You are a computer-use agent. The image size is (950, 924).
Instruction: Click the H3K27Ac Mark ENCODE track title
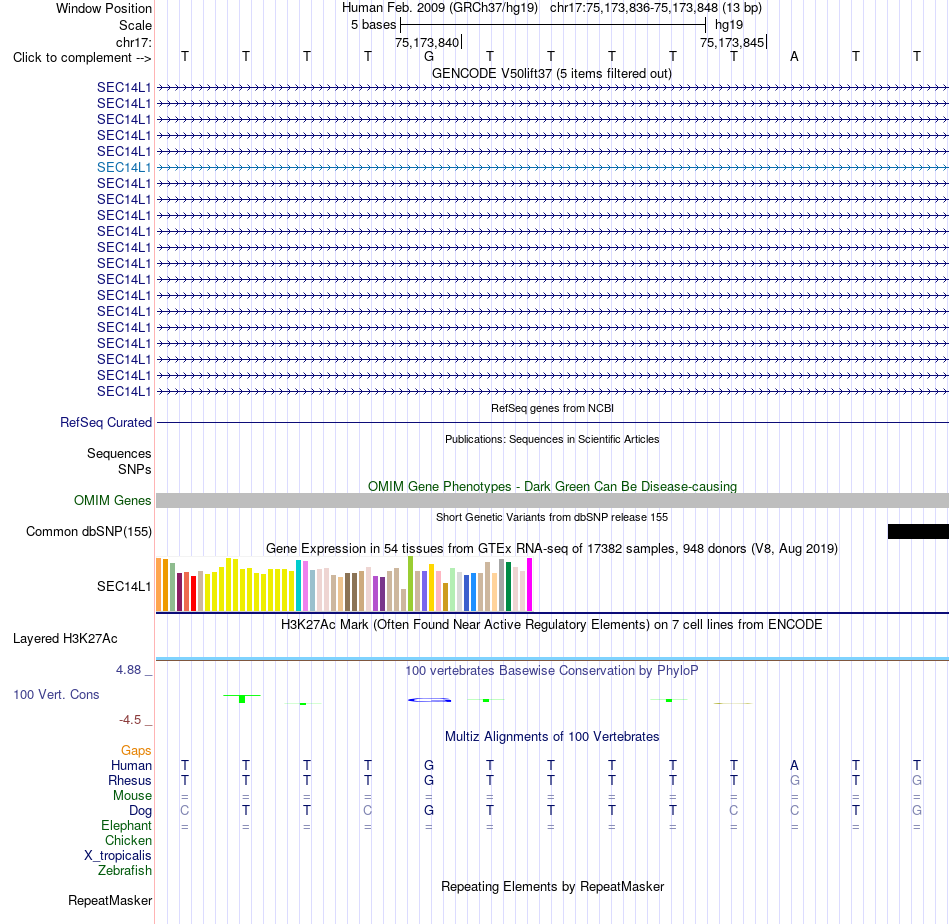551,625
